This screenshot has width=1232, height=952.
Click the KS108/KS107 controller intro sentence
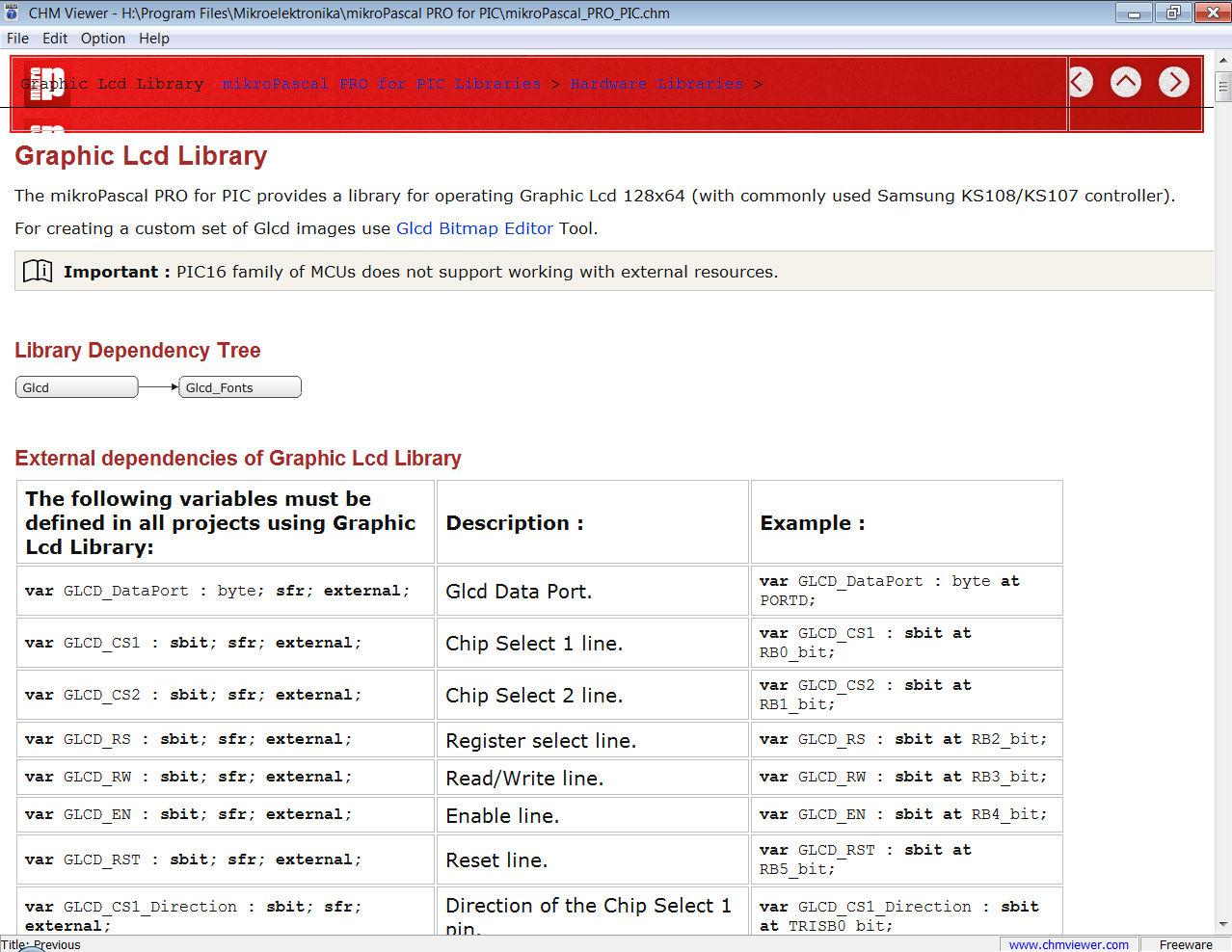(x=595, y=196)
